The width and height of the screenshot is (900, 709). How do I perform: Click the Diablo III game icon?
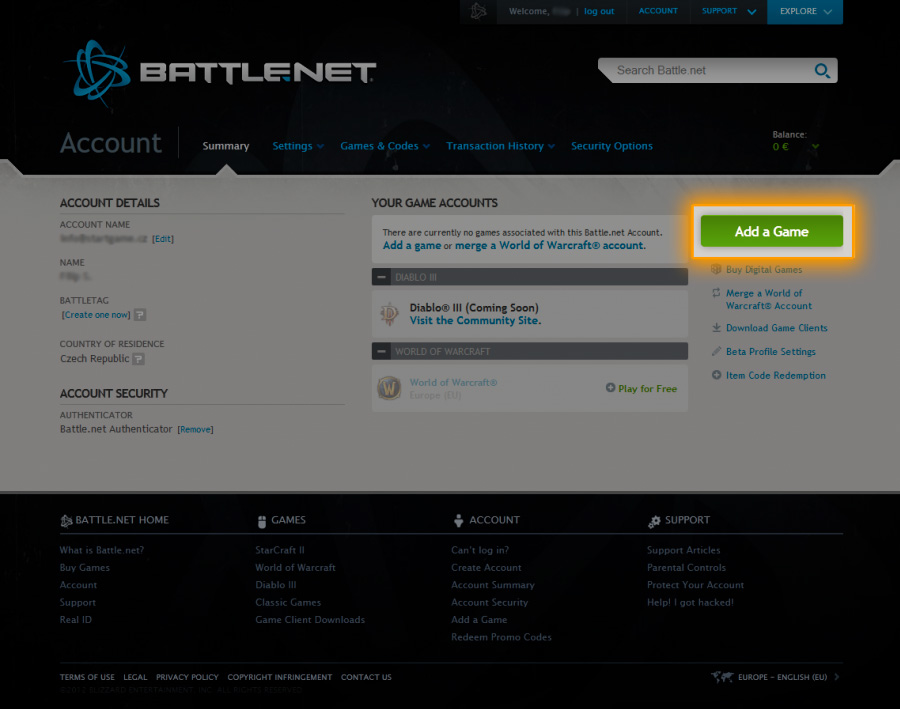pos(390,314)
